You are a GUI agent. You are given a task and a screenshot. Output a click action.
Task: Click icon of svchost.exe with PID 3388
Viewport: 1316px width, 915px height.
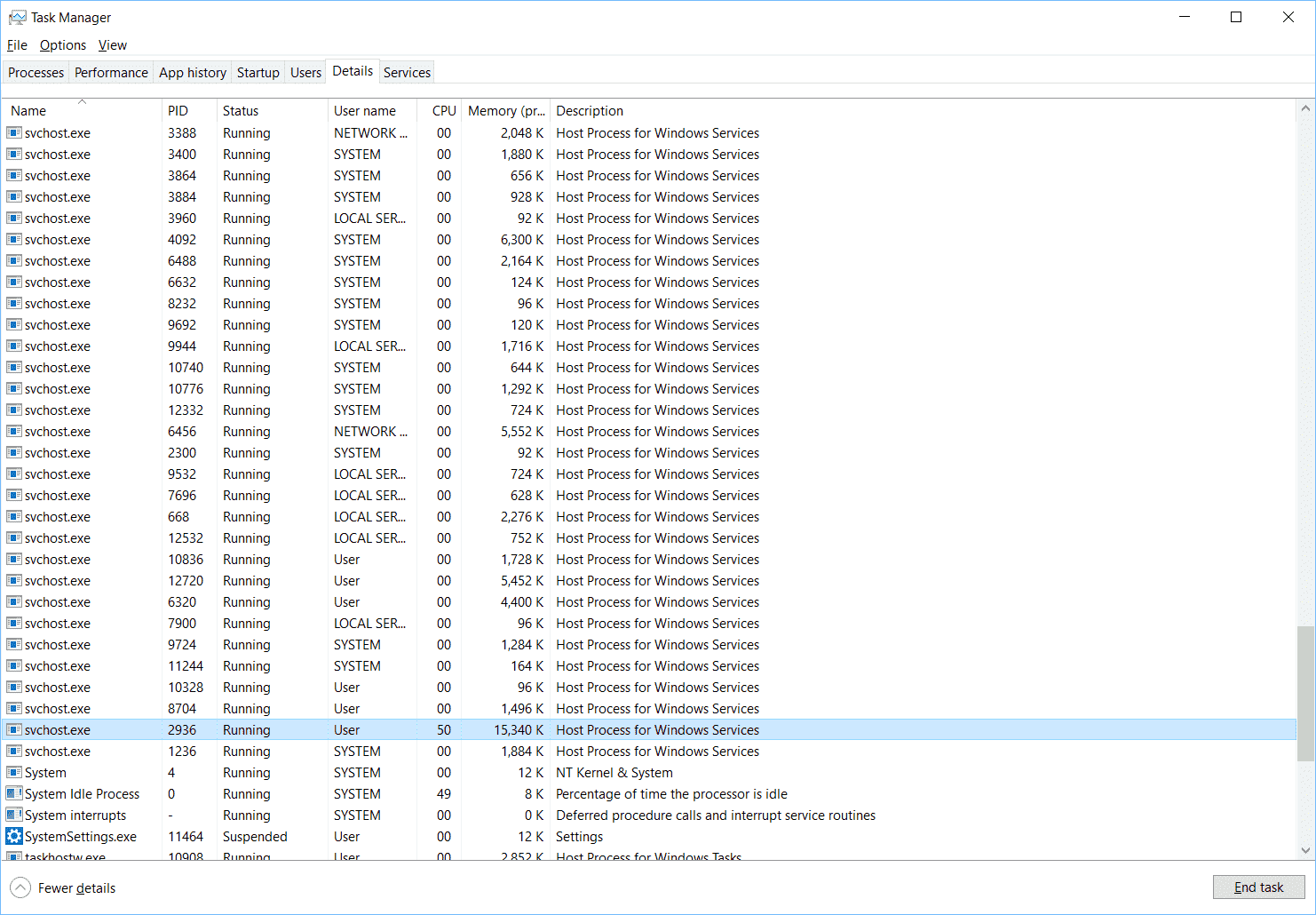[x=13, y=132]
